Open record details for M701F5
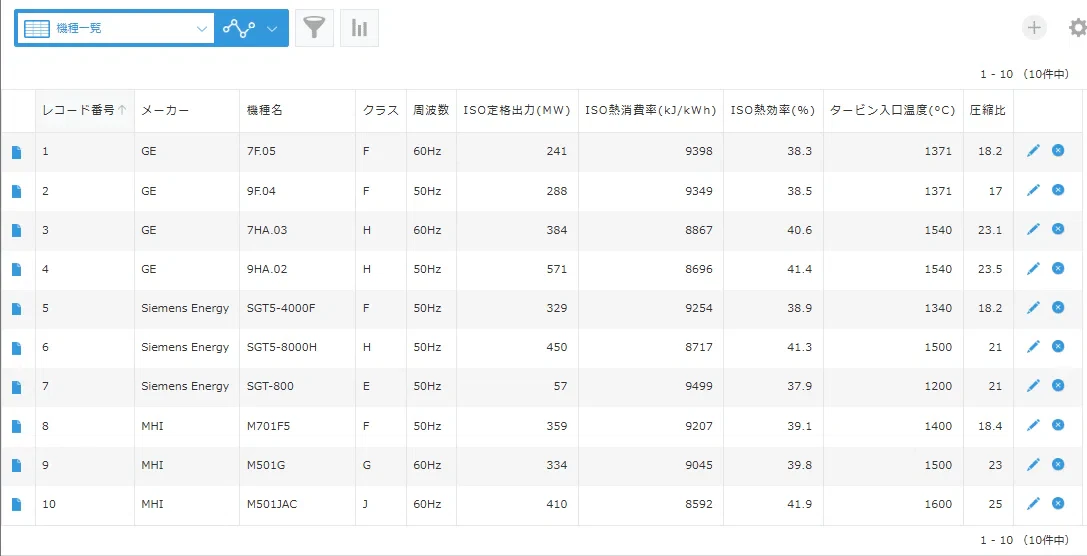Viewport: 1087px width, 556px height. pyautogui.click(x=17, y=426)
